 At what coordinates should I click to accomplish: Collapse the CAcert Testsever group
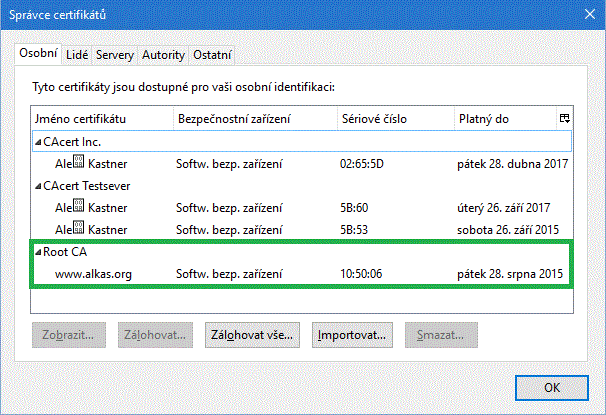(x=38, y=186)
